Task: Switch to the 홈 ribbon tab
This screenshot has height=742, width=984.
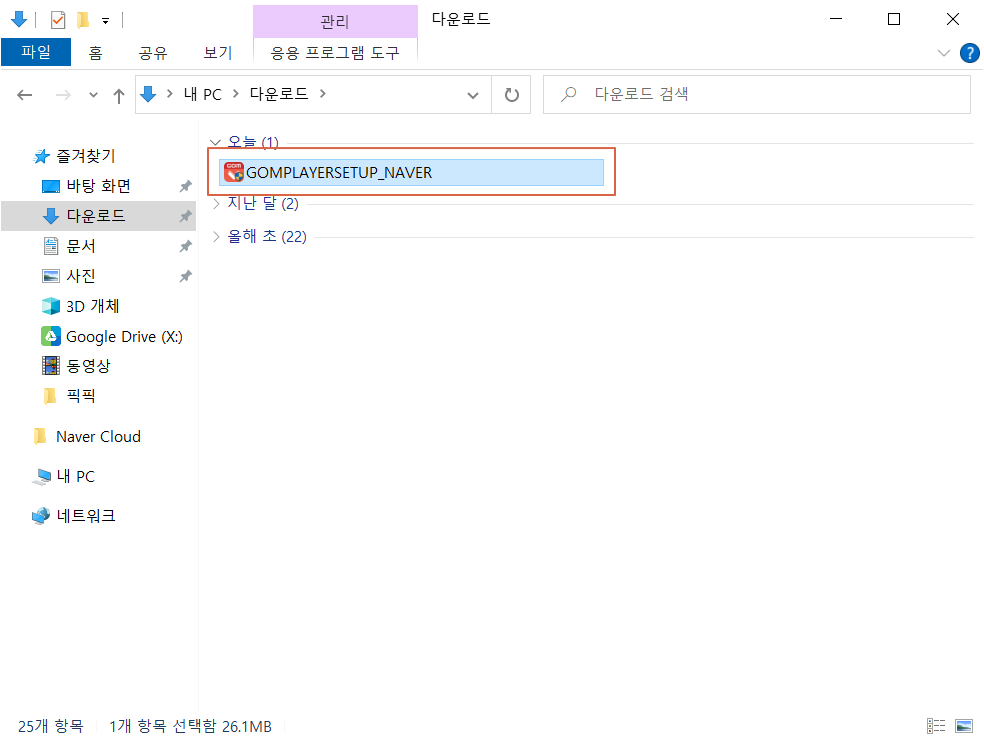Action: (x=95, y=53)
